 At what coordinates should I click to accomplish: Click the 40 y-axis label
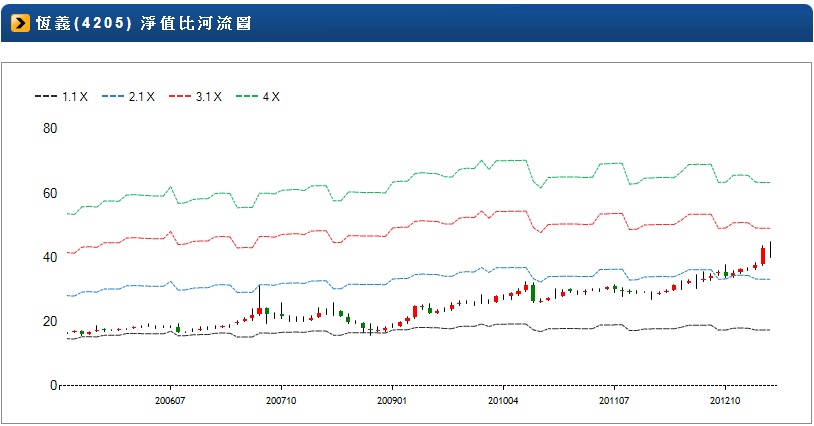point(50,257)
